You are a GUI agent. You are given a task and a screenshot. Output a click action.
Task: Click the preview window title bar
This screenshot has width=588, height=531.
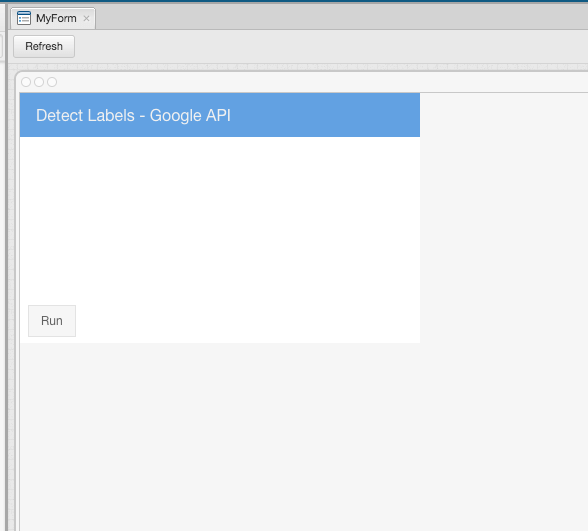pyautogui.click(x=322, y=82)
